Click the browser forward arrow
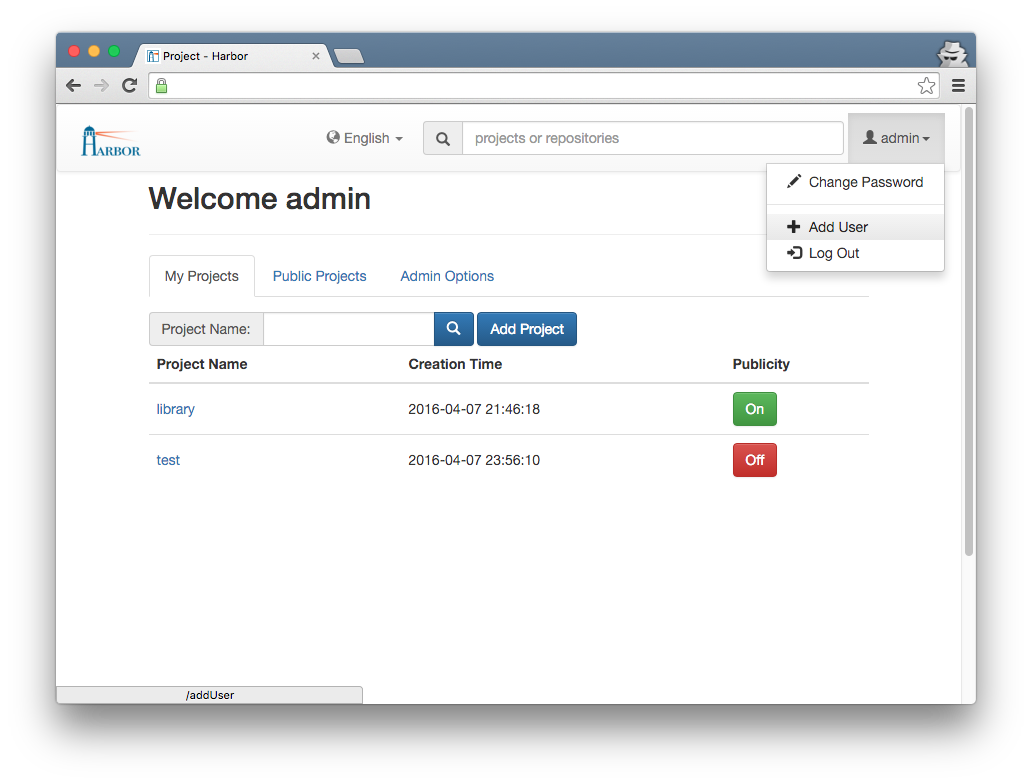 (x=101, y=86)
